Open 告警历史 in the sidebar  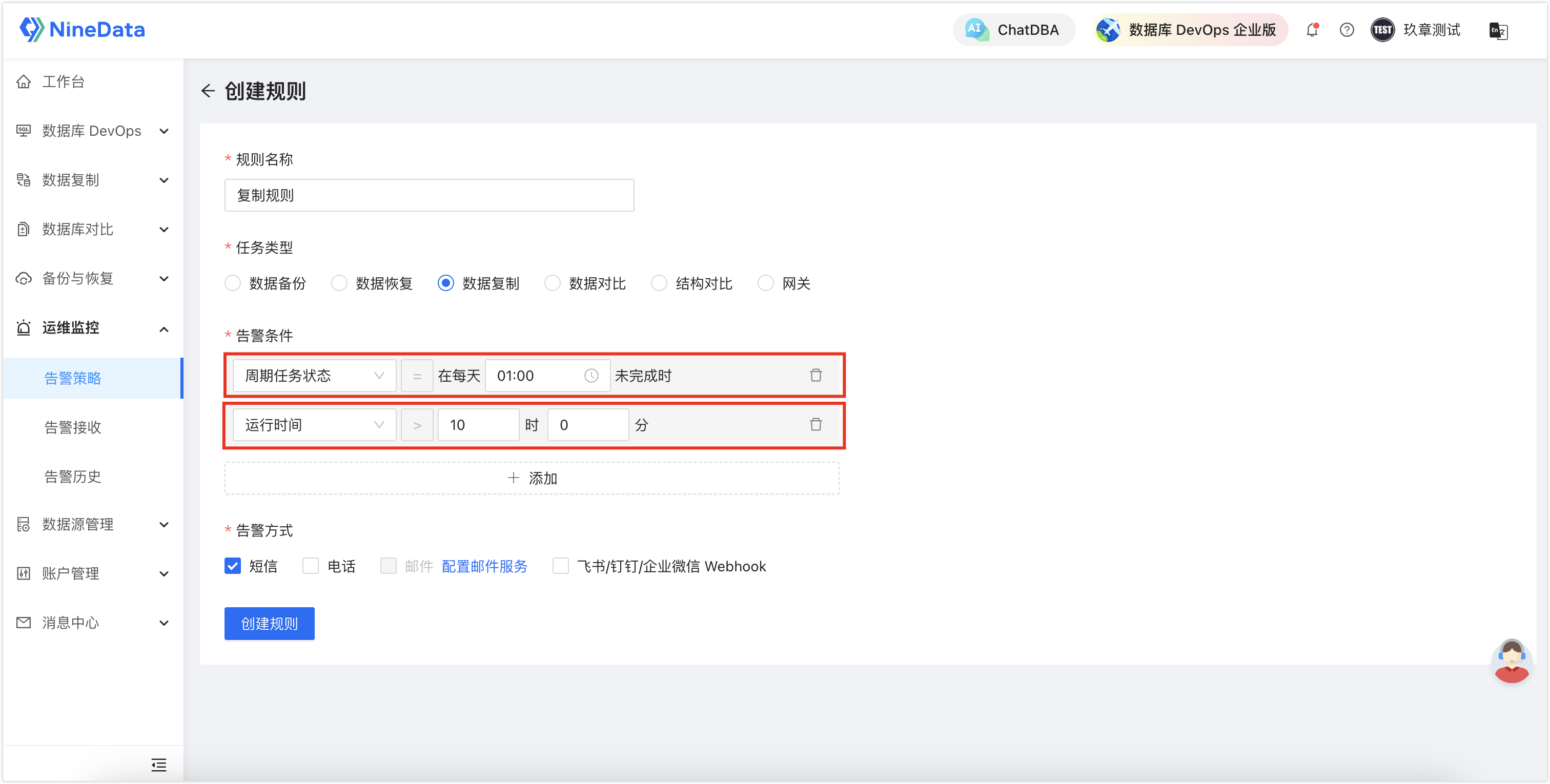[73, 477]
